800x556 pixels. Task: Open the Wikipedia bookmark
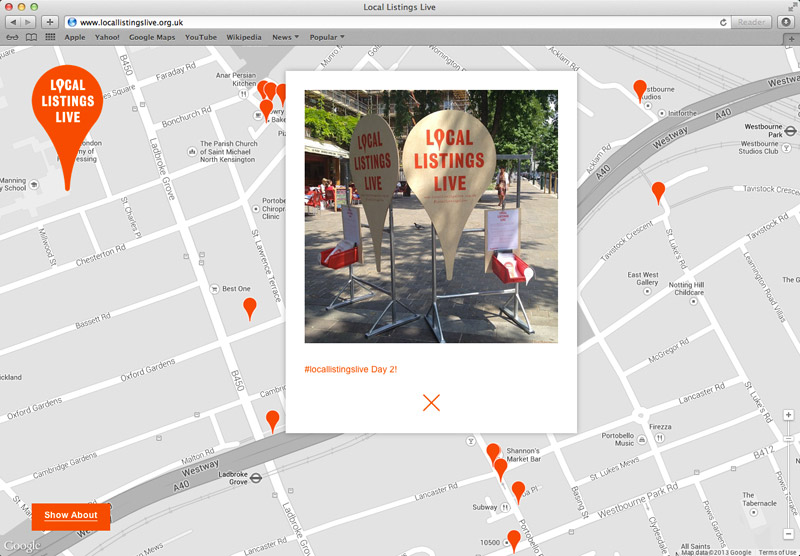[244, 37]
